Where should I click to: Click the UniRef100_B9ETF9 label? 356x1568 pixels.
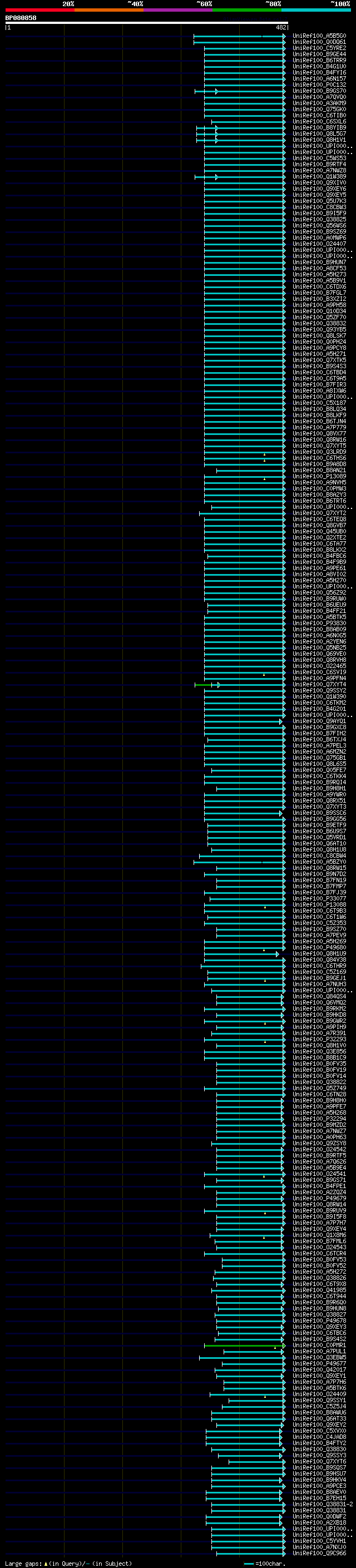pyautogui.click(x=319, y=825)
